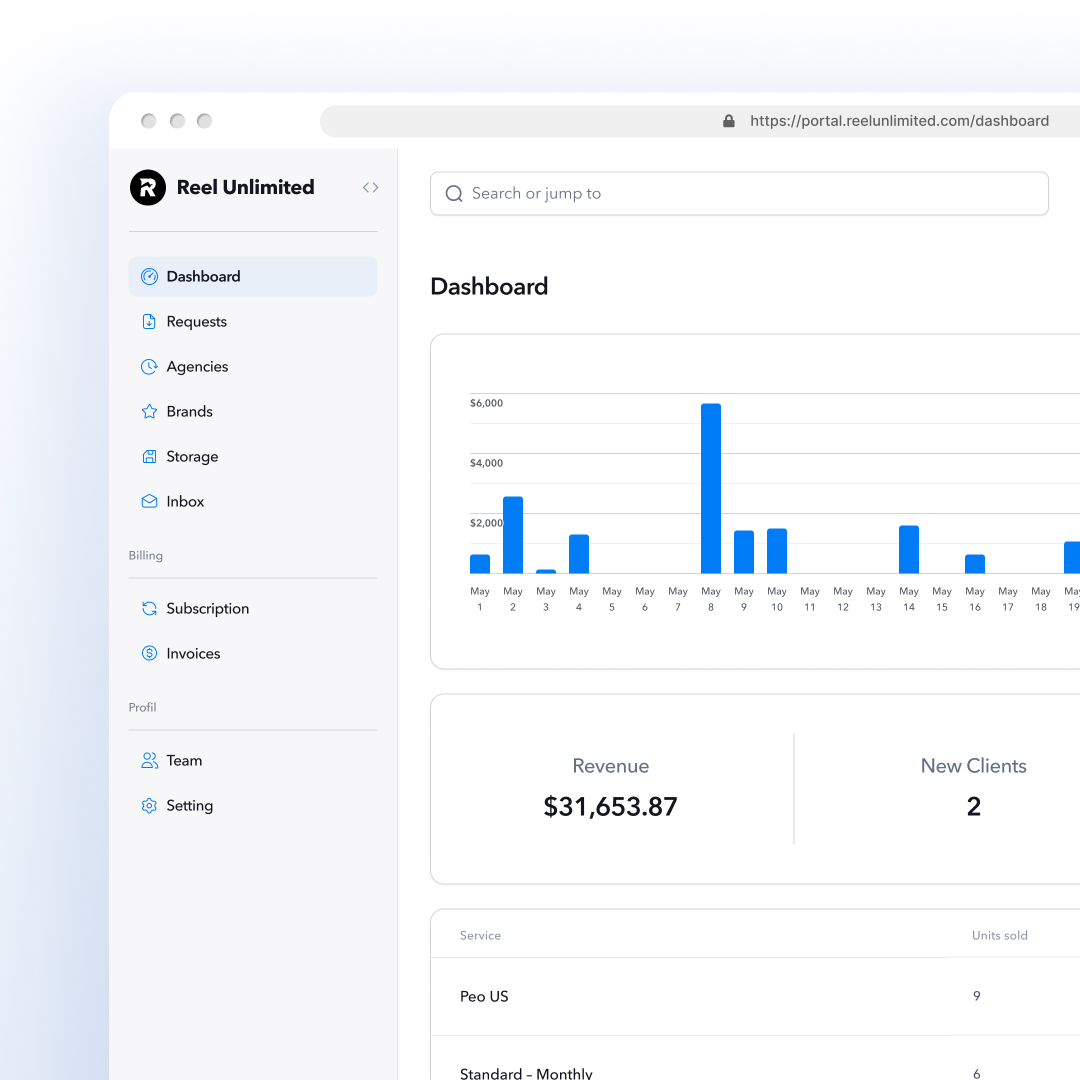
Task: Open Invoices under Billing
Action: tap(253, 653)
